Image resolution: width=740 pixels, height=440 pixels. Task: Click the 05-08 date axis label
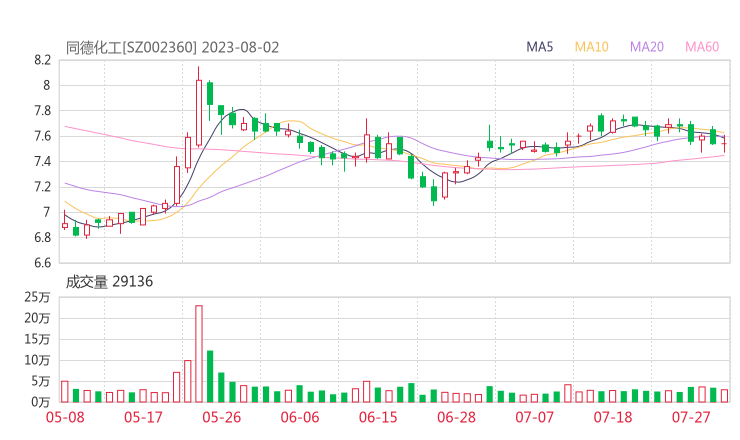pyautogui.click(x=65, y=417)
